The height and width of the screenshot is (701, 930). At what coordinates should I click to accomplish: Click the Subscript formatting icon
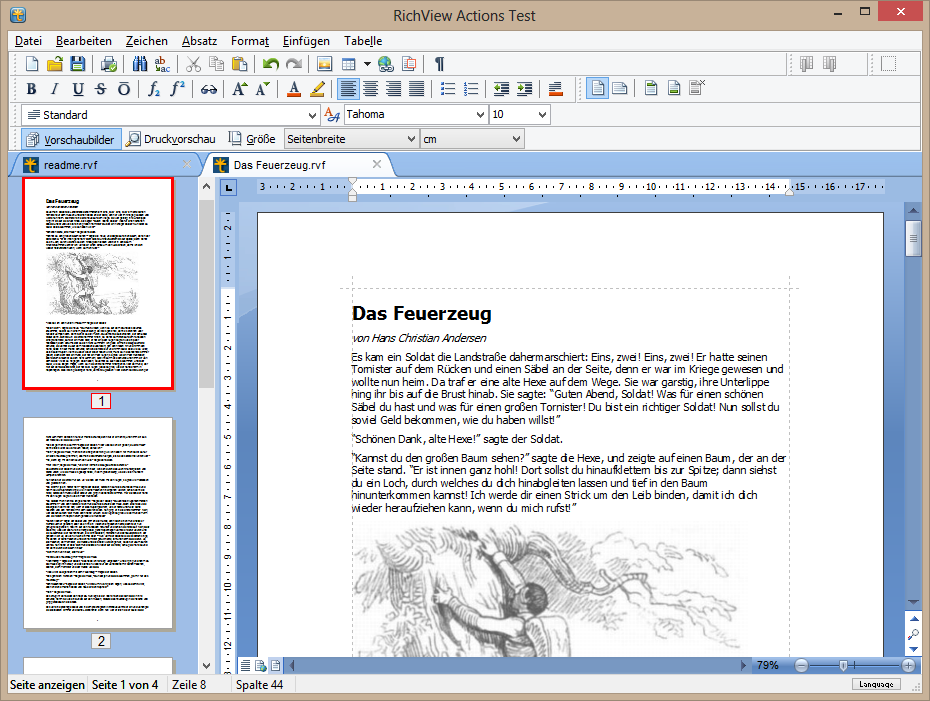pos(154,89)
